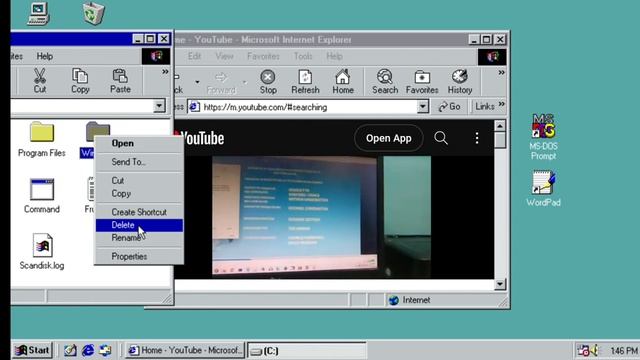The width and height of the screenshot is (640, 360).
Task: Click Copy in the C: window toolbar
Action: pos(80,81)
